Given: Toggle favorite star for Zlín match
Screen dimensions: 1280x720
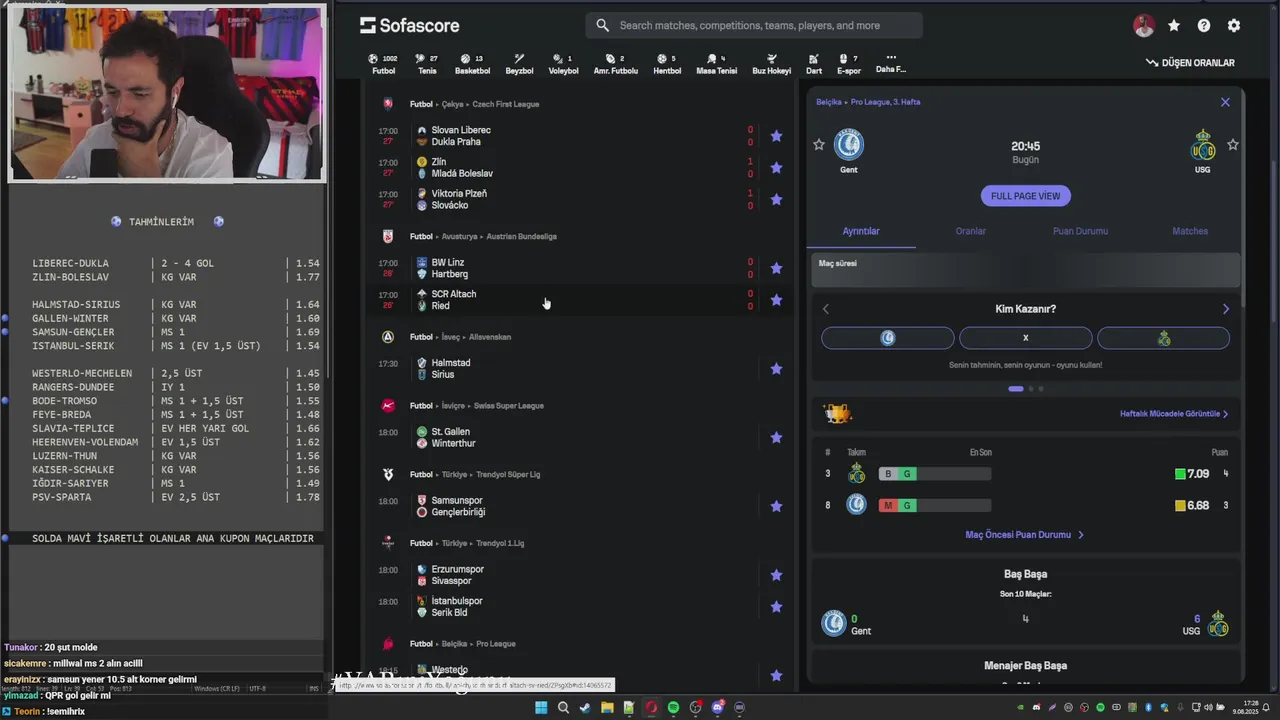Looking at the screenshot, I should (776, 168).
